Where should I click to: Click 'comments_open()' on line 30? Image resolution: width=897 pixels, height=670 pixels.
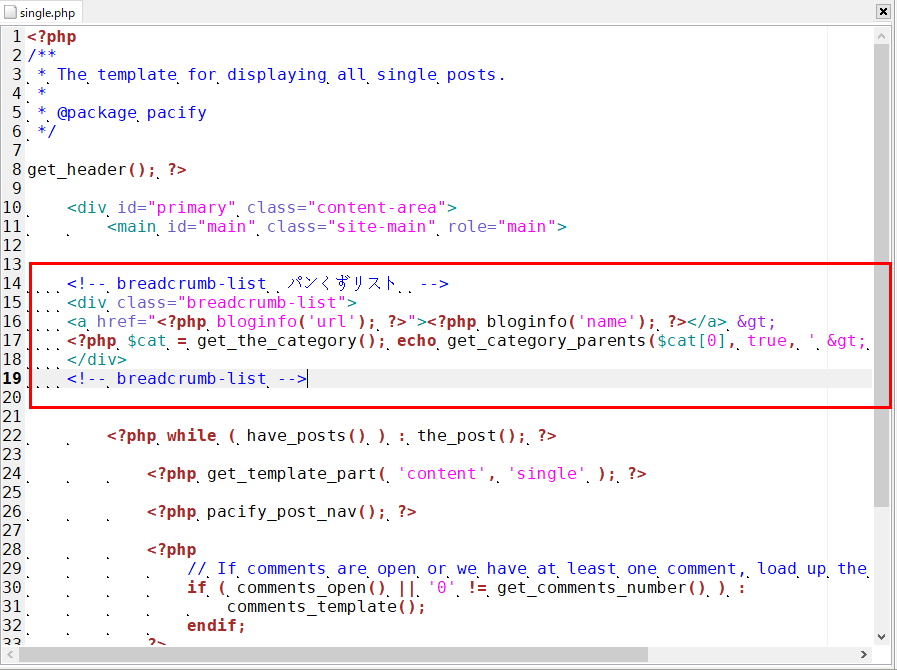[311, 588]
